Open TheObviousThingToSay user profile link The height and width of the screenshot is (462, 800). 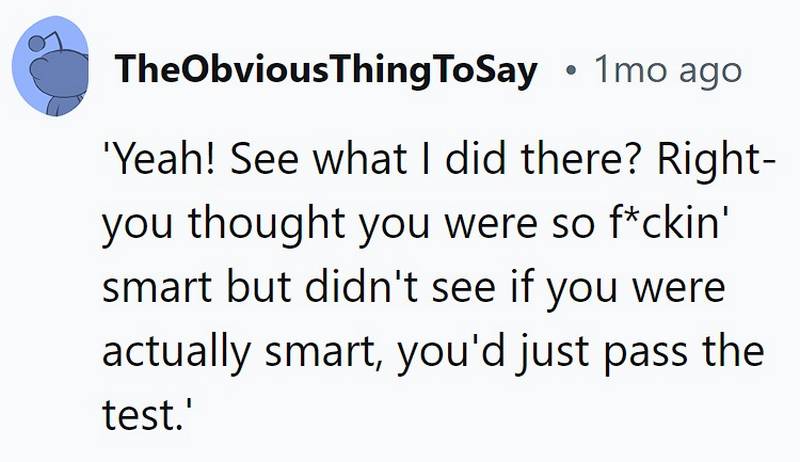326,70
